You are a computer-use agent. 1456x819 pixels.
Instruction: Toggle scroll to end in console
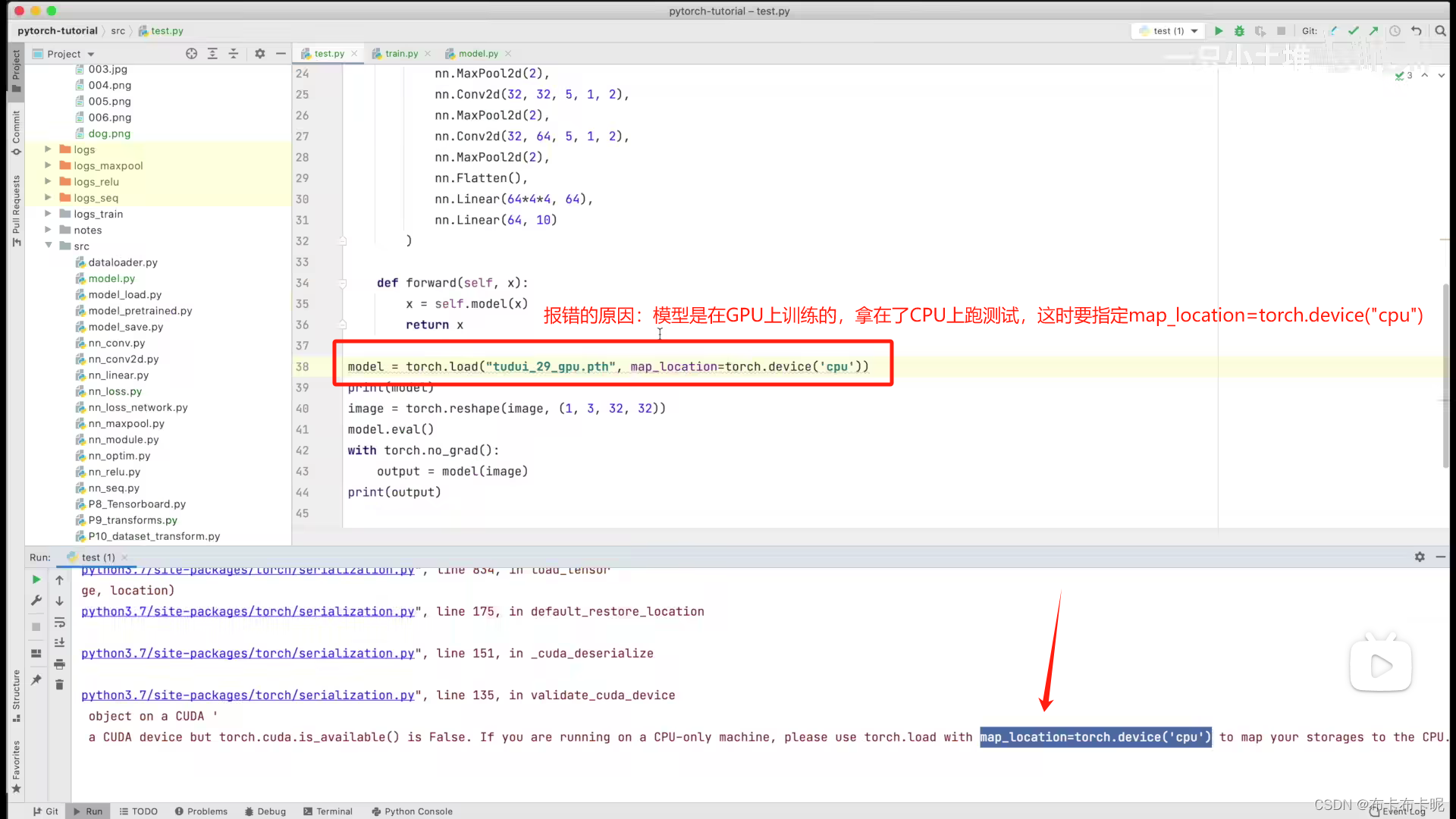pos(59,642)
